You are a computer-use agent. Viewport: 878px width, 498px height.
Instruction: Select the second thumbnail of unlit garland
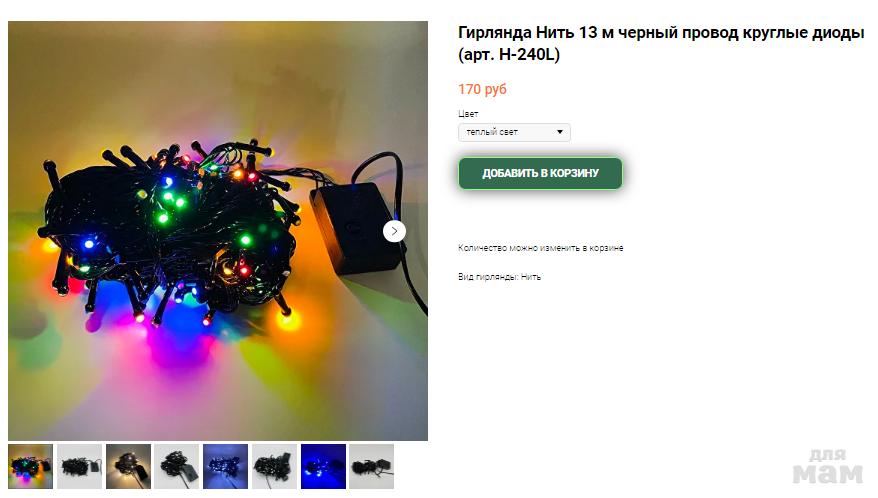pos(80,467)
